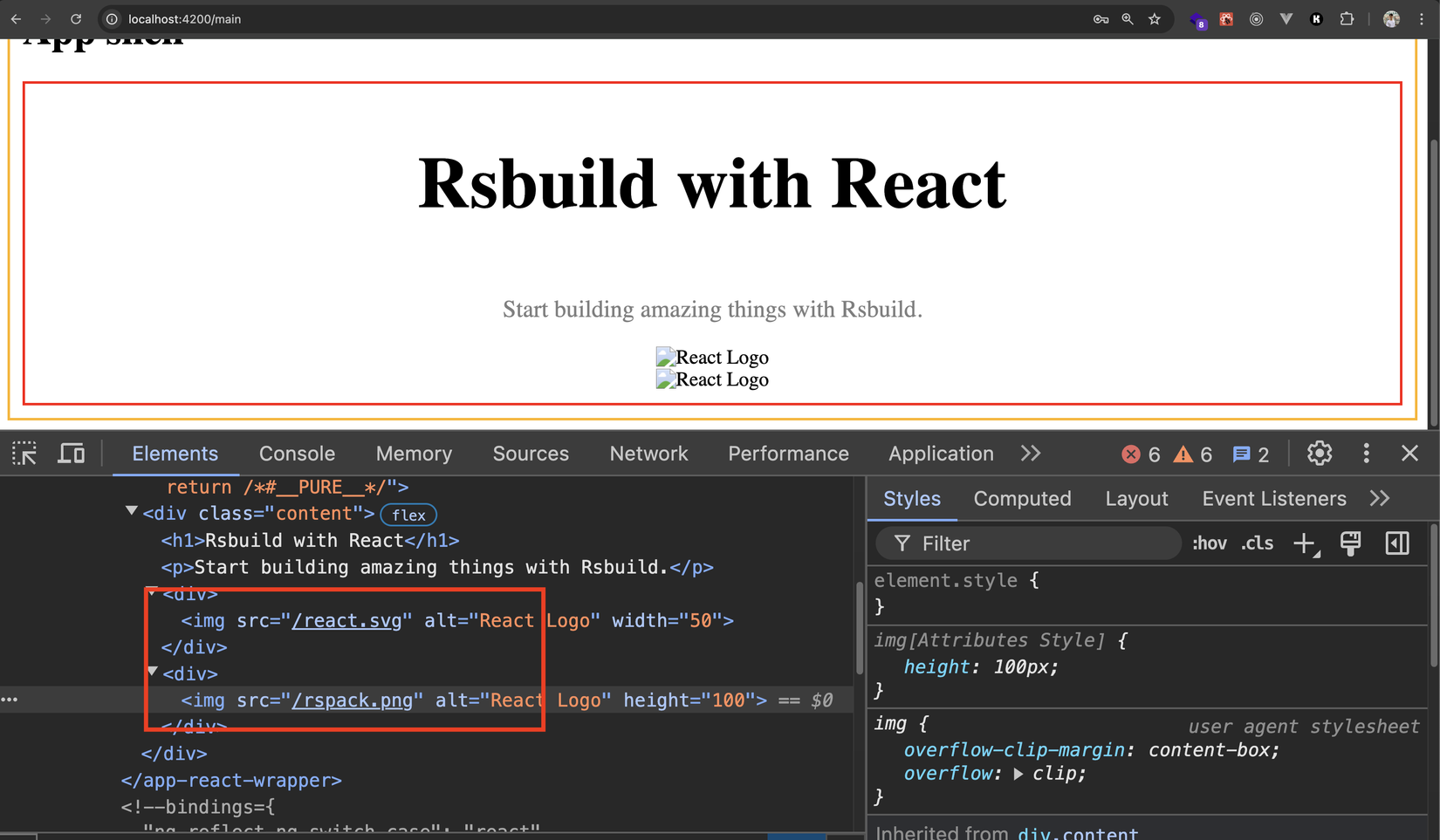This screenshot has height=840, width=1440.
Task: Expand the overflow clip property triangle
Action: click(x=1018, y=774)
